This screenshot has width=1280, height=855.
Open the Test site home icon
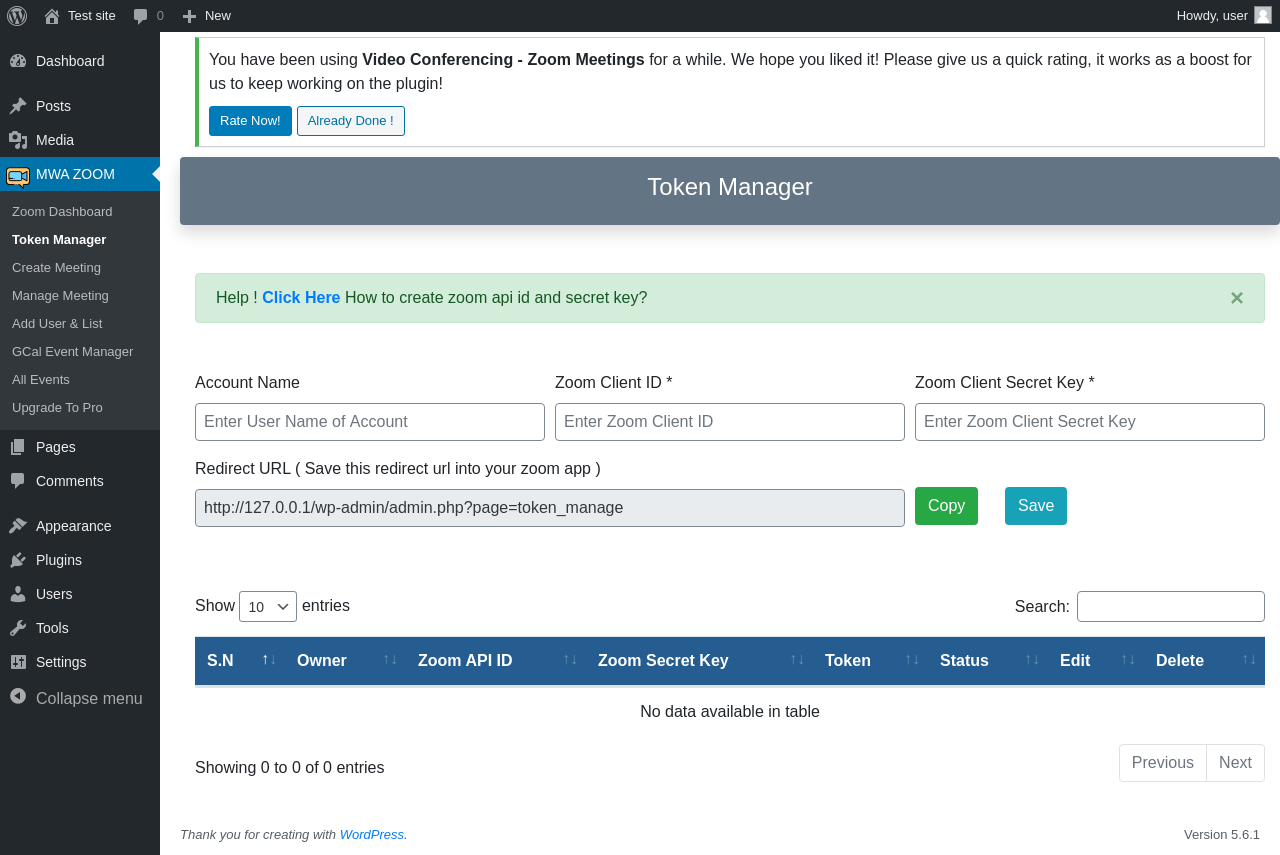tap(52, 16)
